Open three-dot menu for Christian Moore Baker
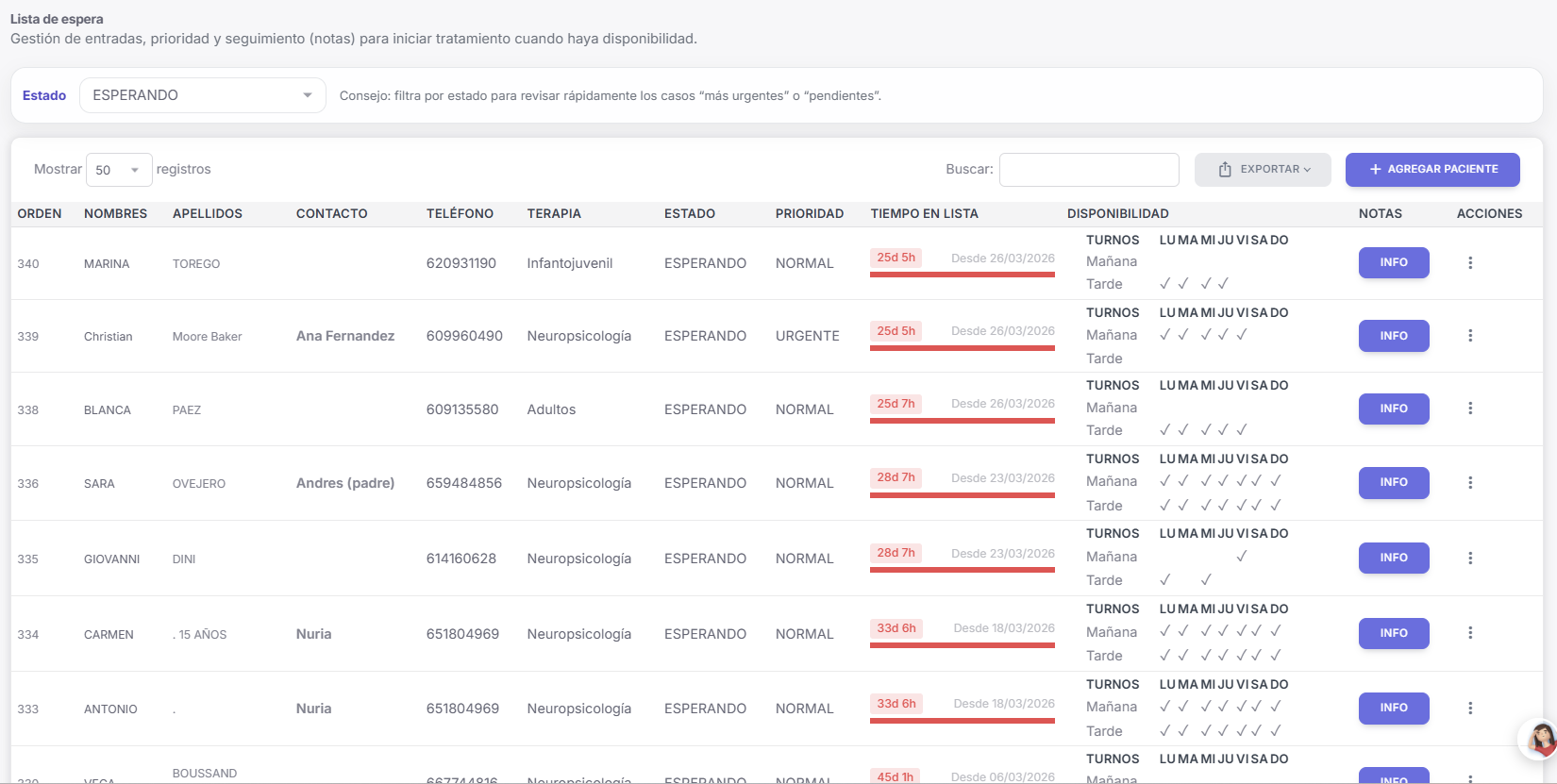This screenshot has height=784, width=1557. 1469,336
